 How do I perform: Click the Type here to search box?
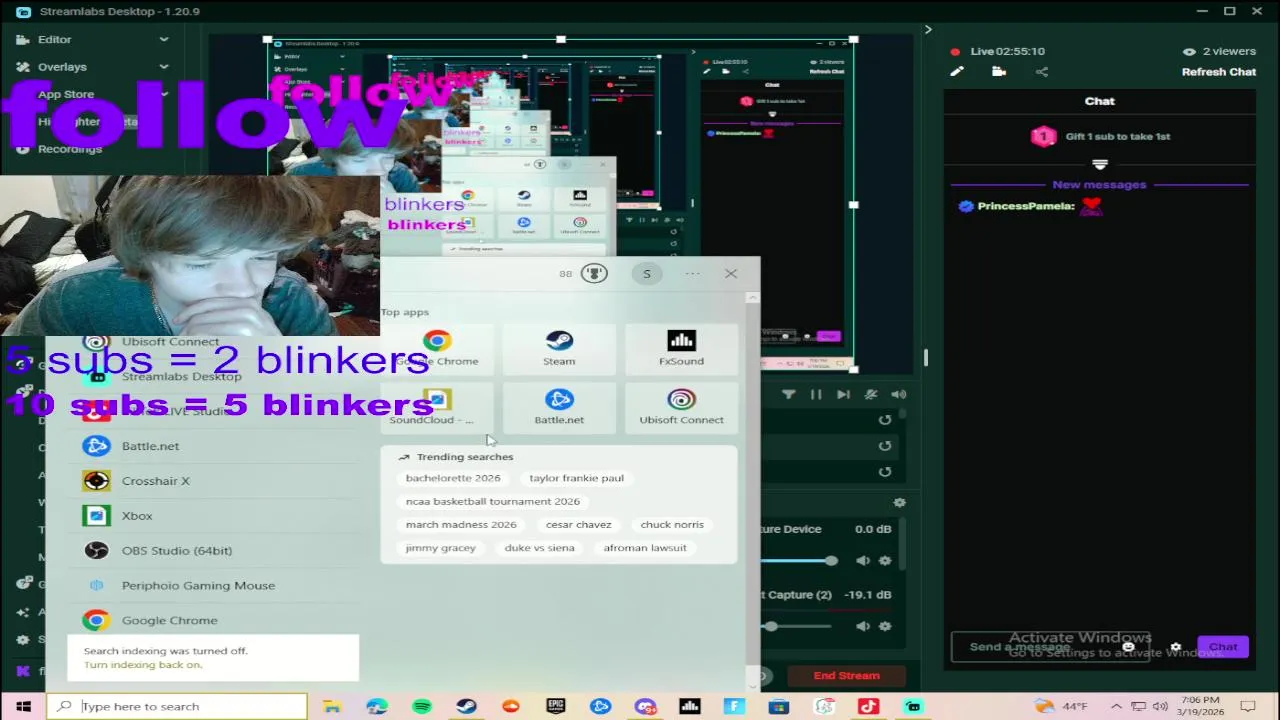177,706
